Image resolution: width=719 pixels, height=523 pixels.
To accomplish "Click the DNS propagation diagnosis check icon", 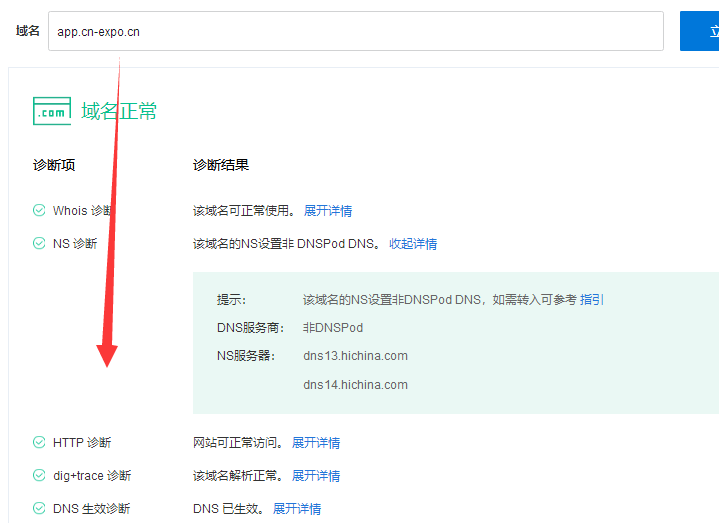I will click(39, 508).
